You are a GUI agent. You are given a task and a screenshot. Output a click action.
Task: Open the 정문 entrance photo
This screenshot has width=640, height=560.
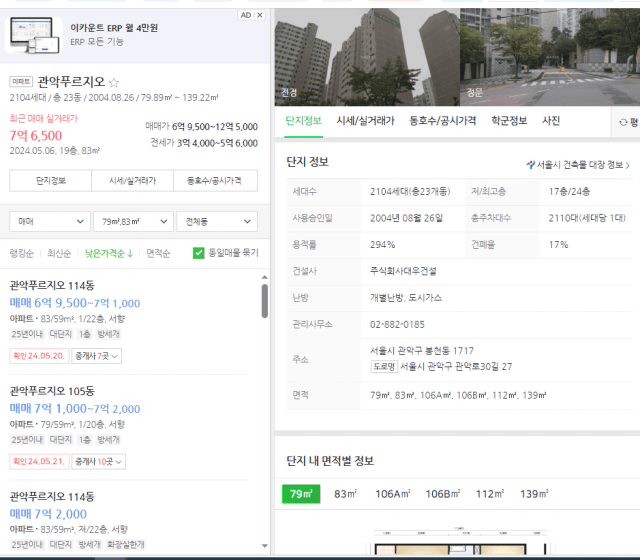point(550,57)
